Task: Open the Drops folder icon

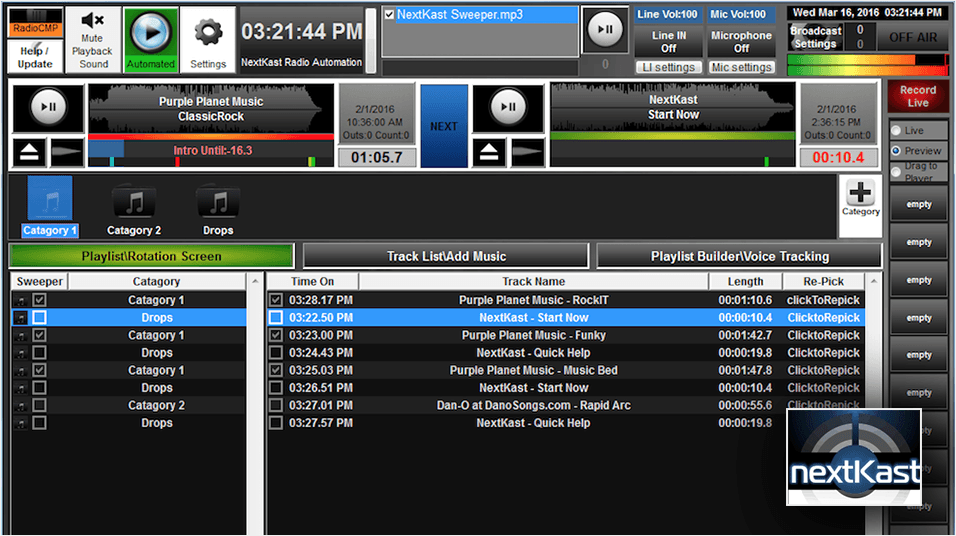Action: (217, 205)
